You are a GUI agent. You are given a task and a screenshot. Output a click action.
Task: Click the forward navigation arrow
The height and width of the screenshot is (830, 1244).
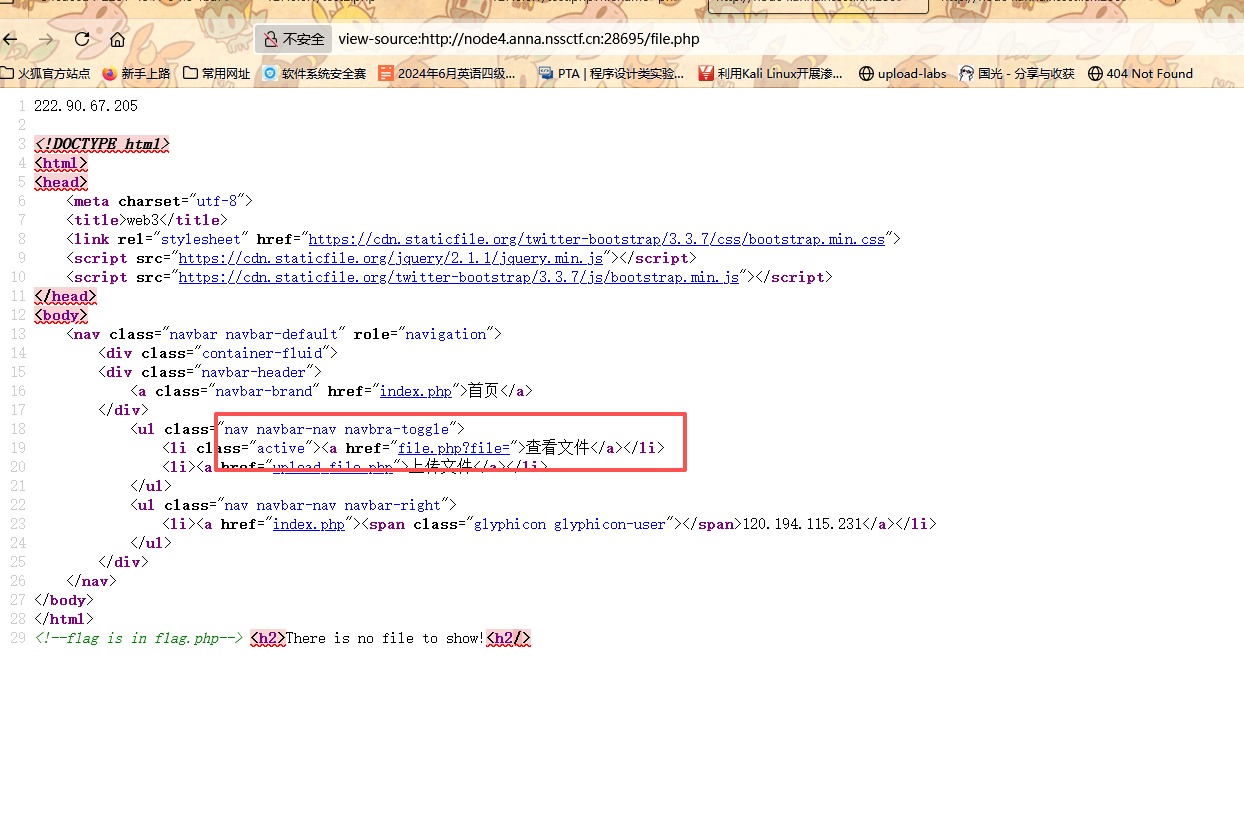(x=46, y=39)
